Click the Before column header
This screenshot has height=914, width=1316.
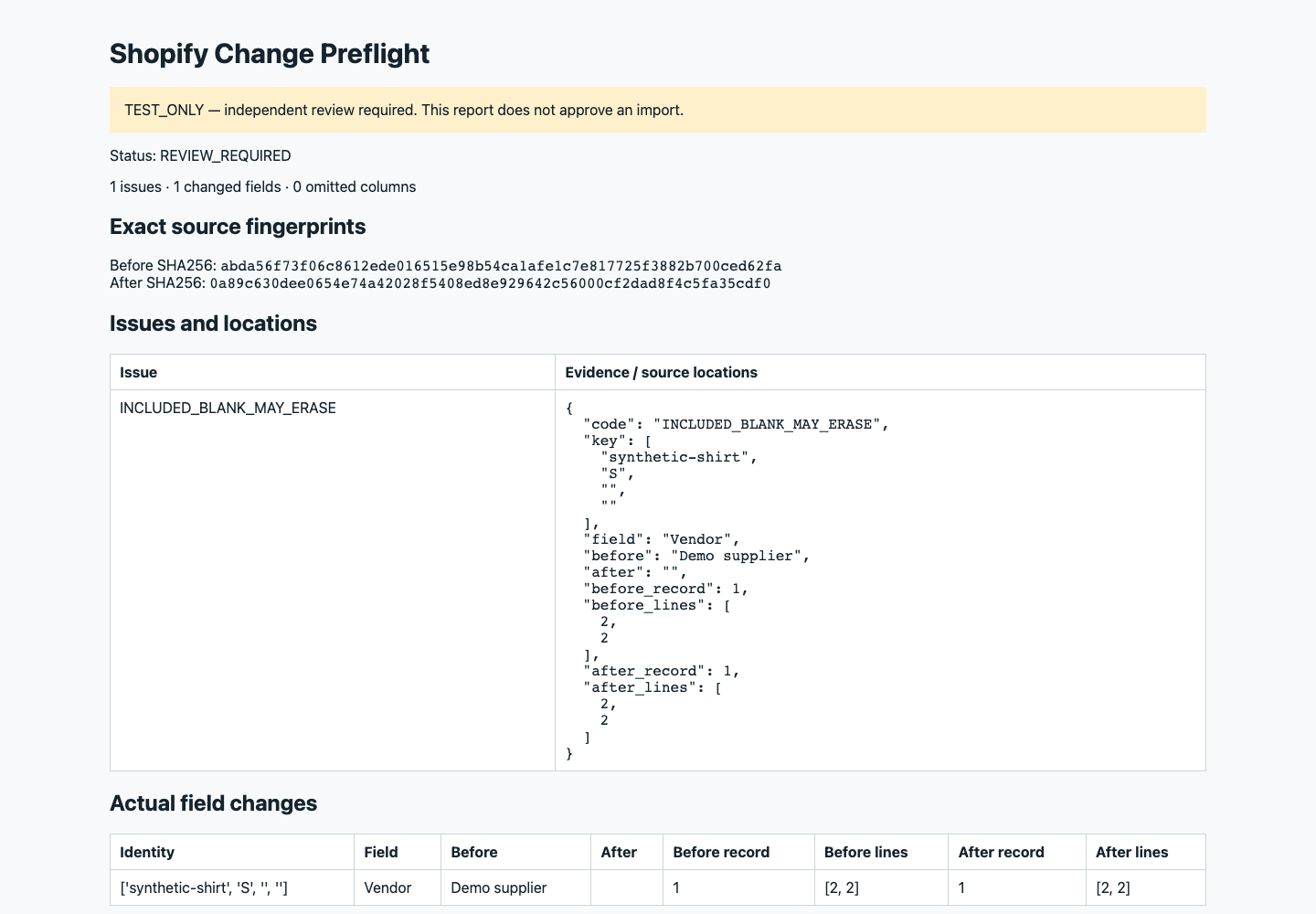point(515,852)
